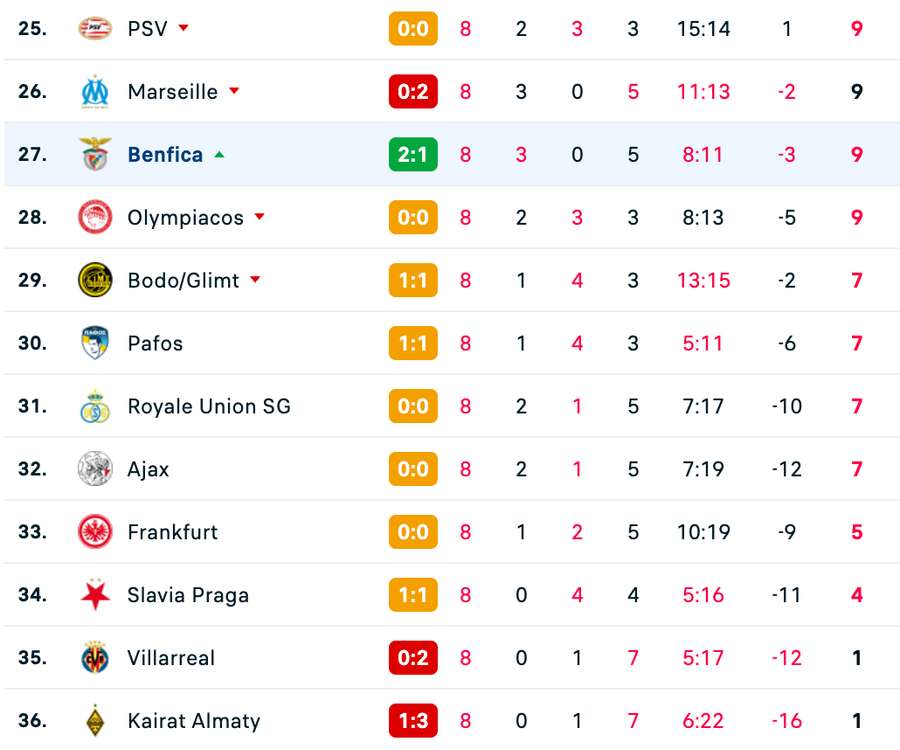
Task: Click the Bodo/Glimt club crest
Action: click(97, 280)
